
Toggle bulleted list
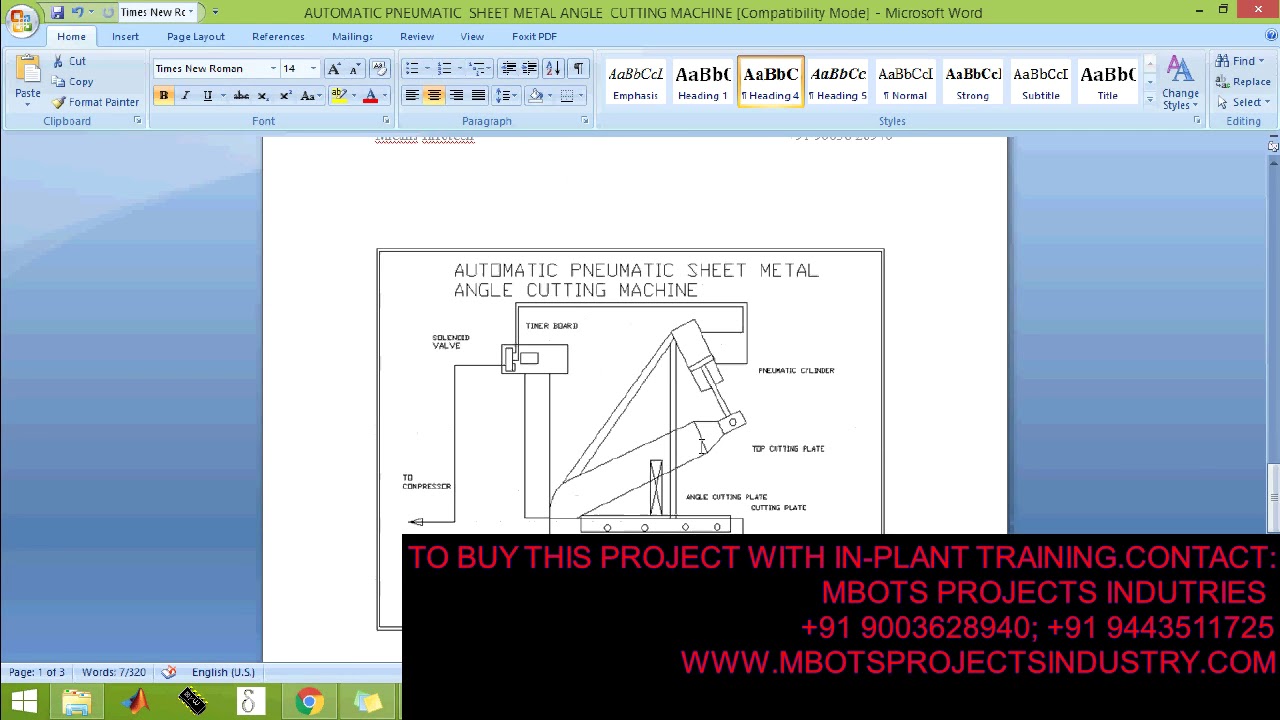point(412,69)
